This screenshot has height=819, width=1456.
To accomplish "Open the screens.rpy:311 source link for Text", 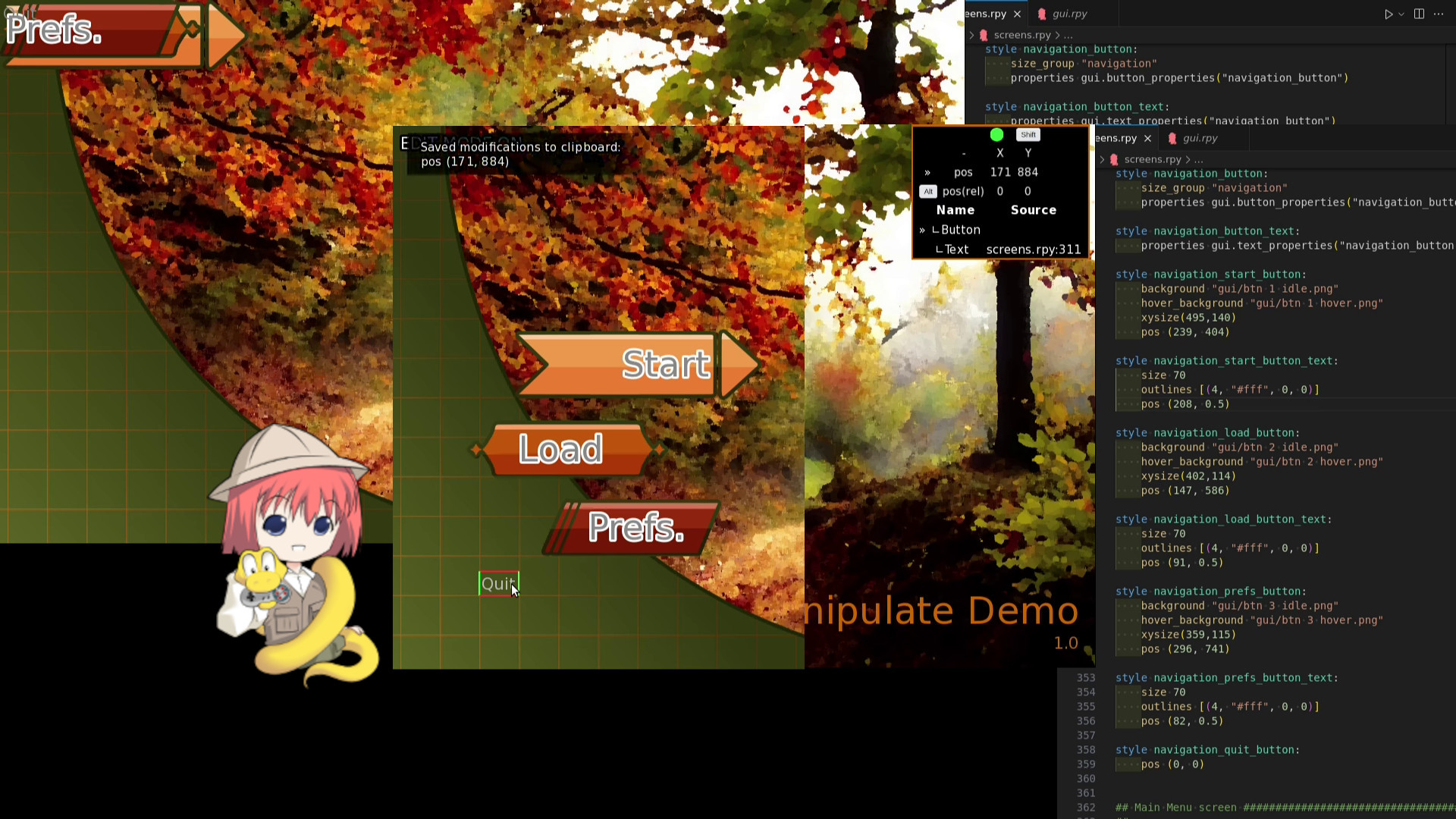I will (1033, 249).
